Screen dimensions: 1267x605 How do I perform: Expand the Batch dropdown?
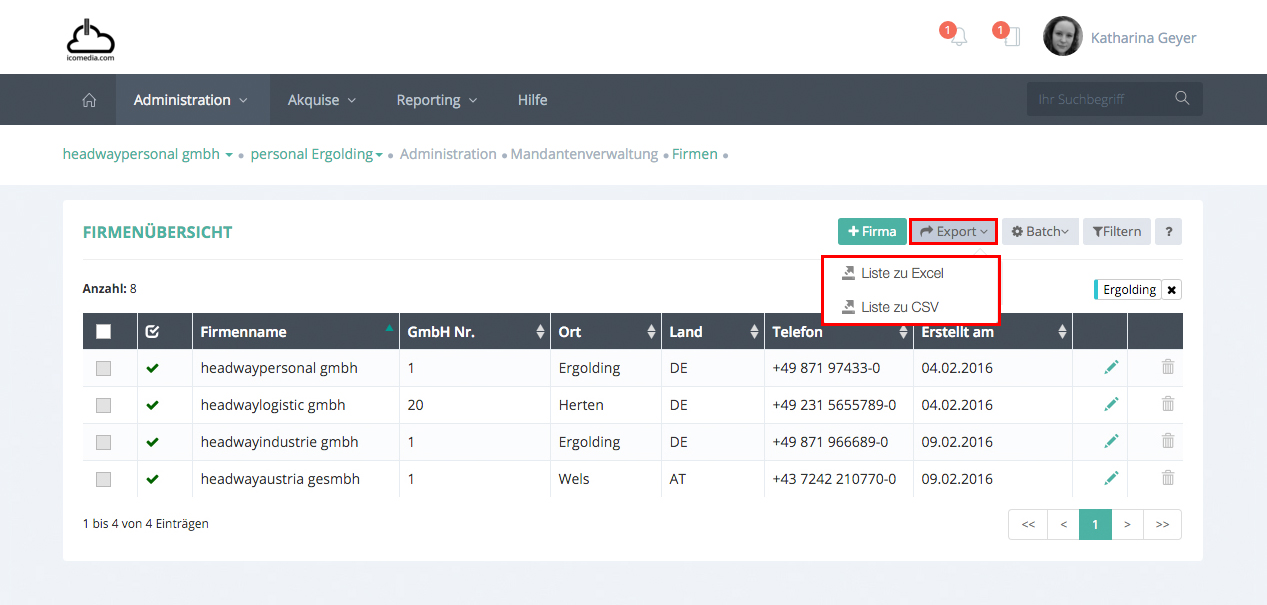coord(1040,232)
